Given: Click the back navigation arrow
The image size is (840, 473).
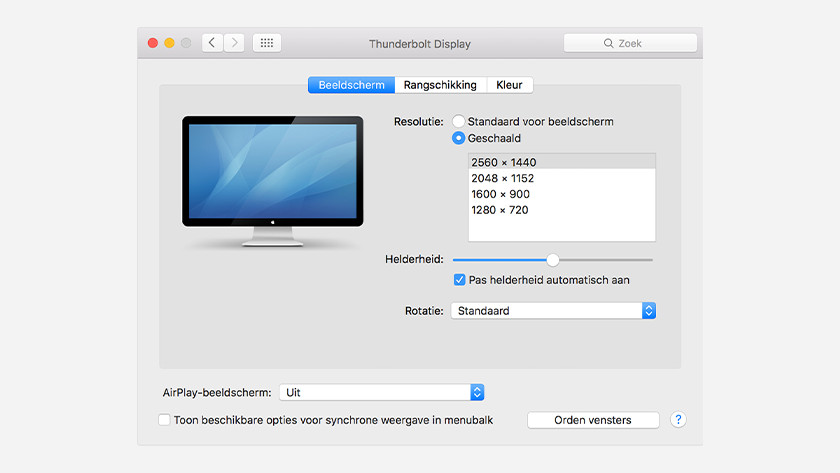Looking at the screenshot, I should pos(212,43).
